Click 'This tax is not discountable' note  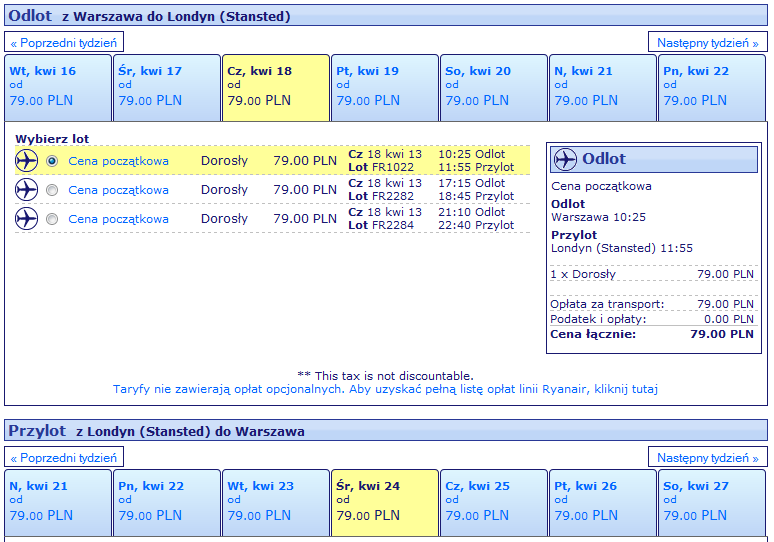coord(385,376)
